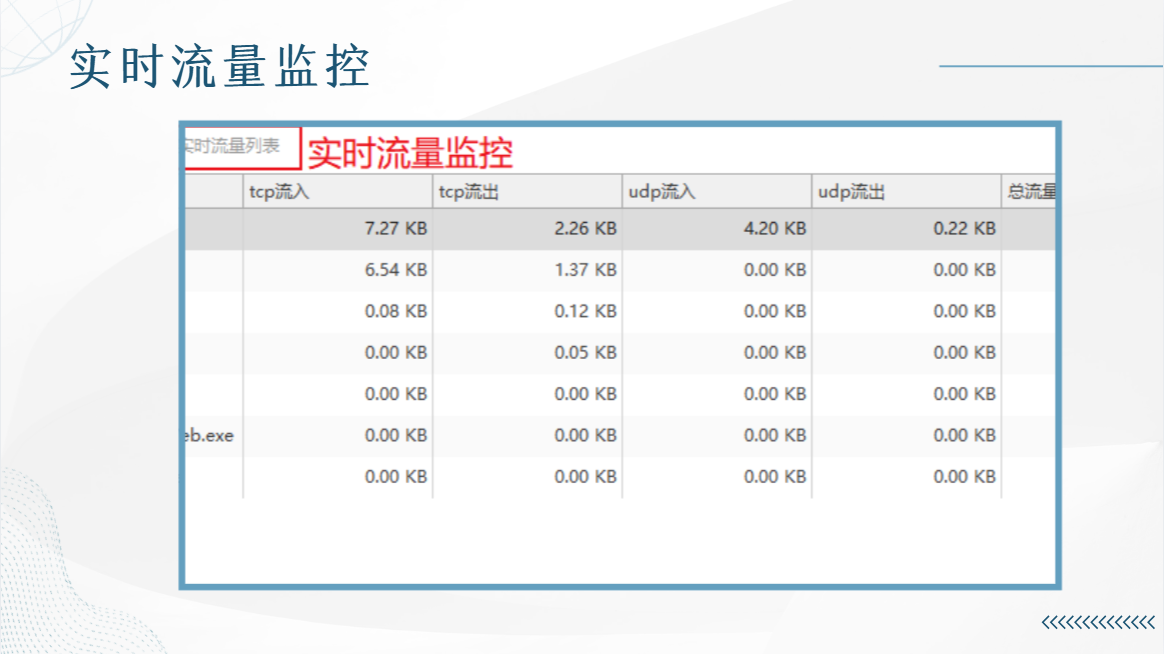Select the row with 7.27 KB tcp inflow
The height and width of the screenshot is (654, 1164).
pyautogui.click(x=620, y=229)
